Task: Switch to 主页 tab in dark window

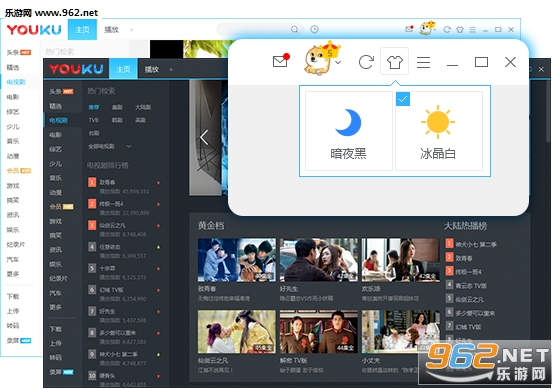Action: [123, 69]
